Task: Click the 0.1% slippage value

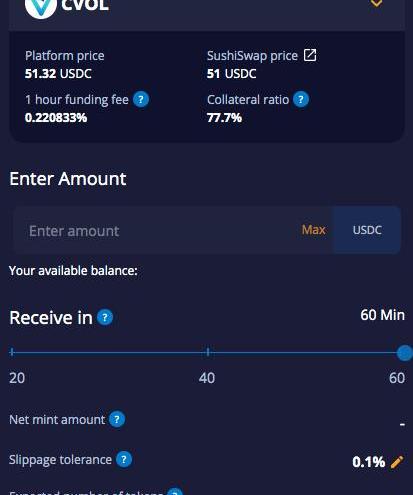Action: pyautogui.click(x=369, y=462)
